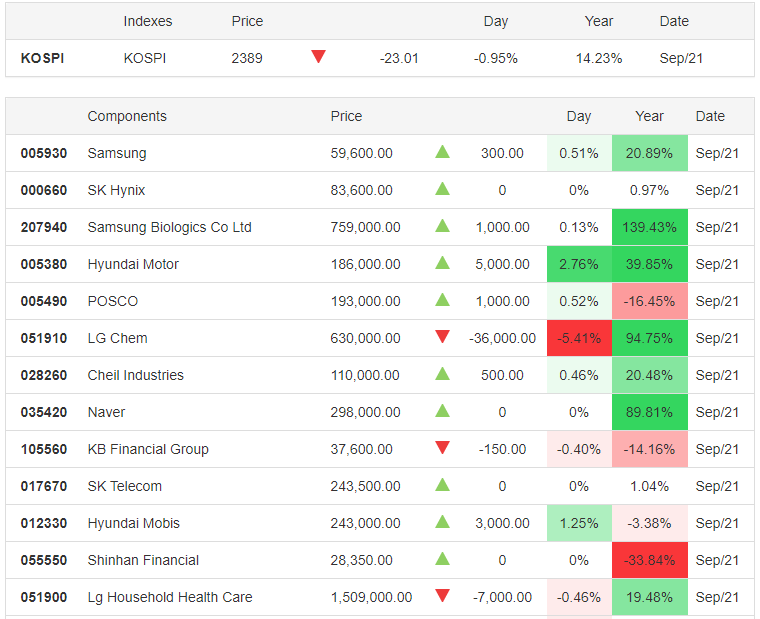Screen dimensions: 760x619
Task: Click ticker code 105560
Action: click(44, 449)
